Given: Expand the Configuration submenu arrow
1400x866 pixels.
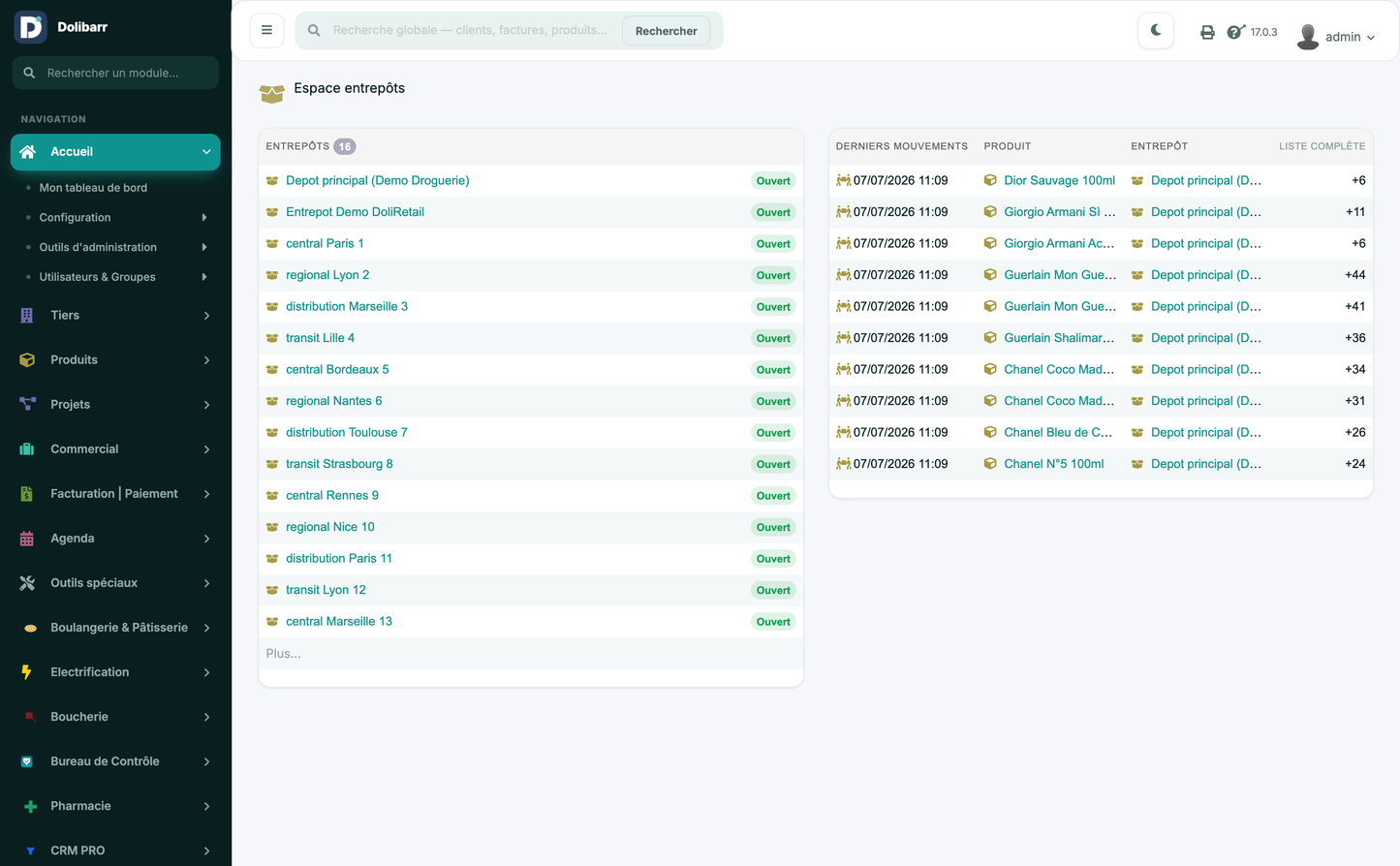Looking at the screenshot, I should click(204, 218).
